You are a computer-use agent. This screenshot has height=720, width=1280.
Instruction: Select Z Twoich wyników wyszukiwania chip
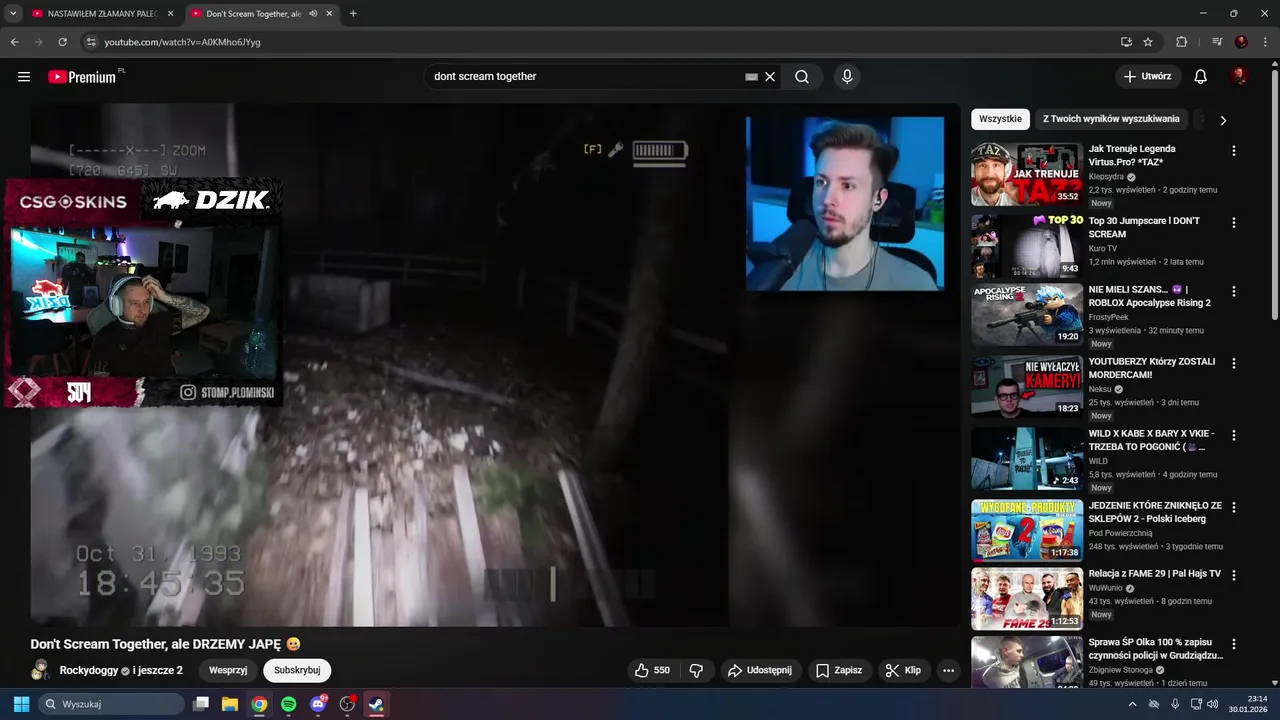click(1111, 119)
